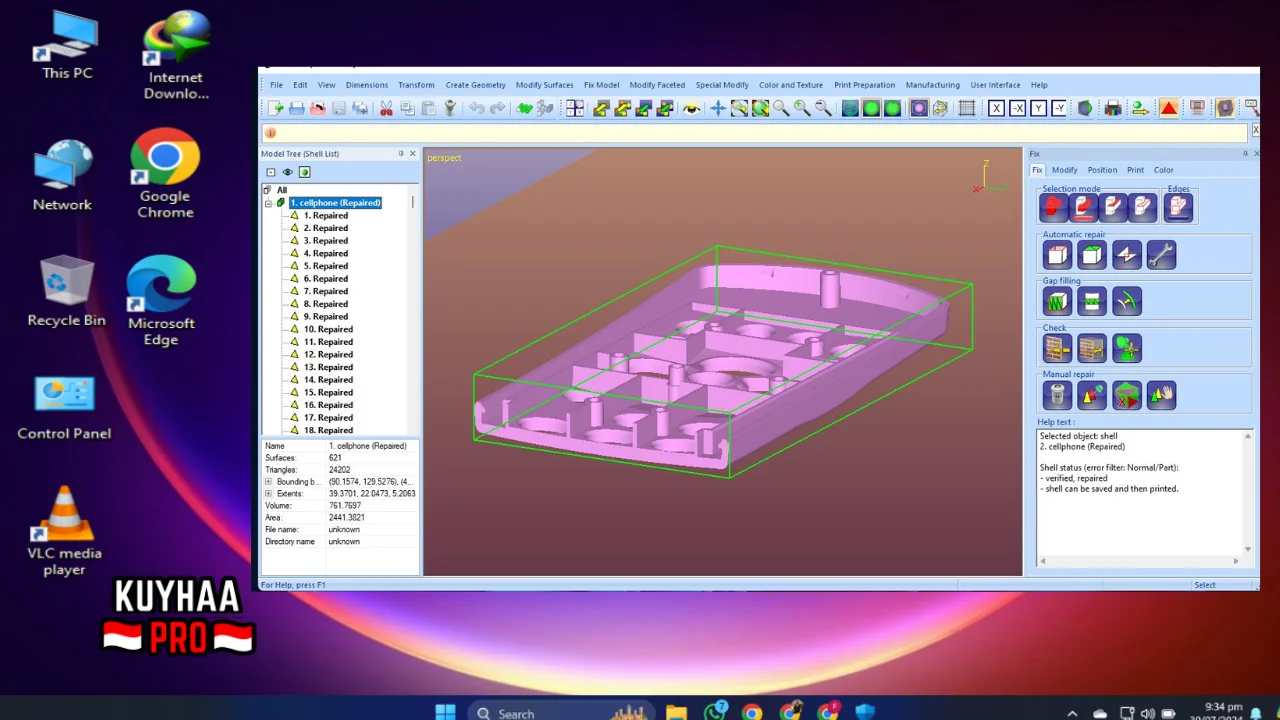This screenshot has width=1280, height=720.
Task: Click the collapse-all box in Model Tree header
Action: [270, 172]
